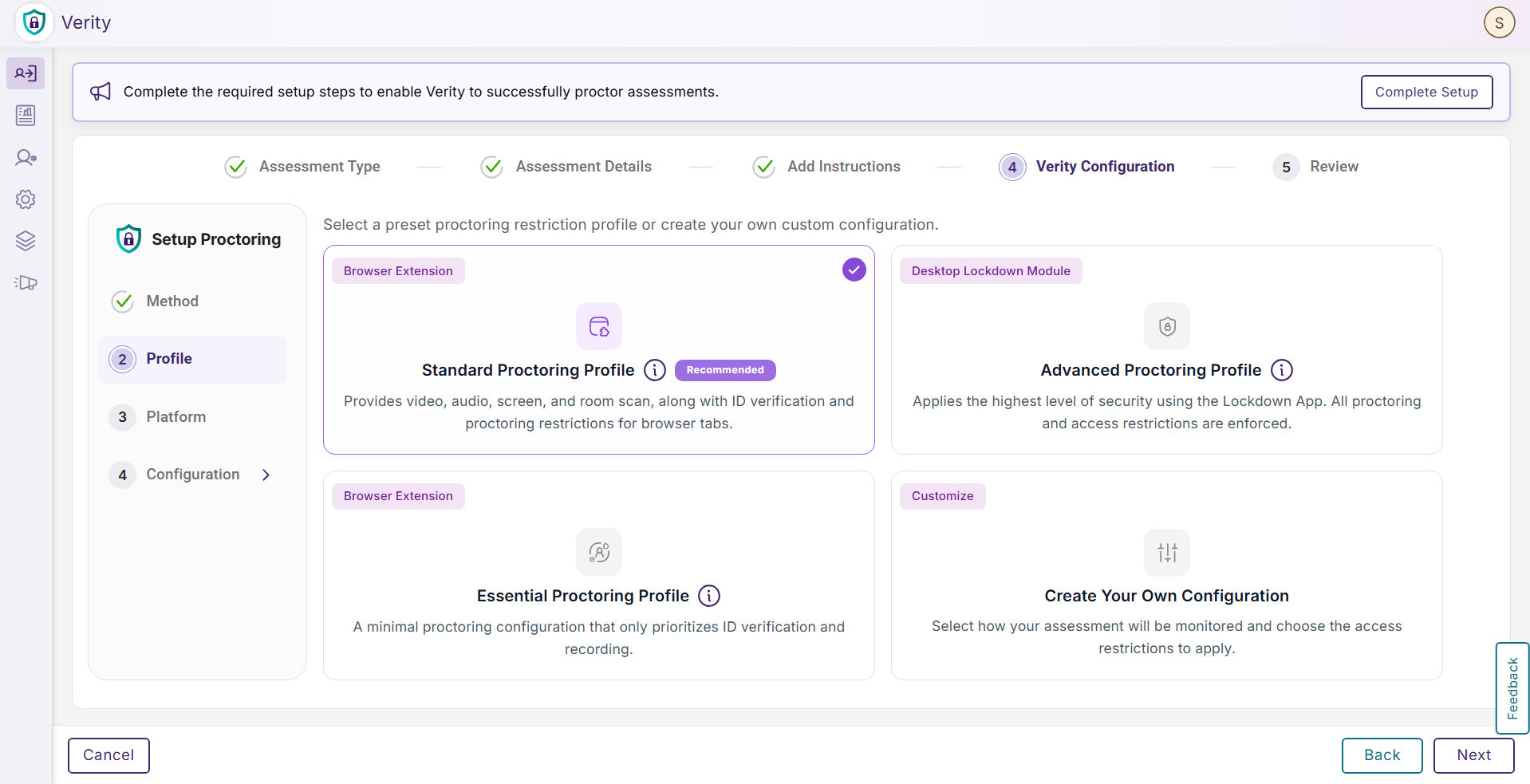Select the Essential Proctoring Profile card

[x=599, y=575]
